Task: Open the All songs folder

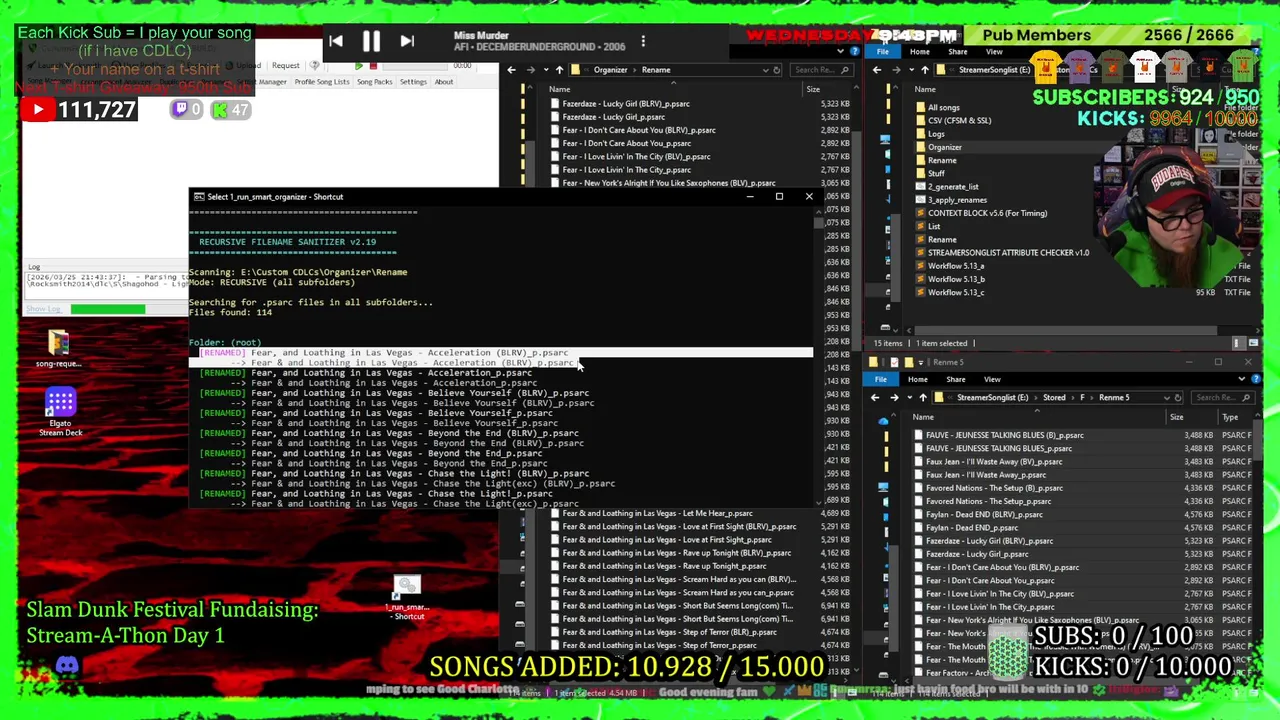Action: tap(943, 108)
